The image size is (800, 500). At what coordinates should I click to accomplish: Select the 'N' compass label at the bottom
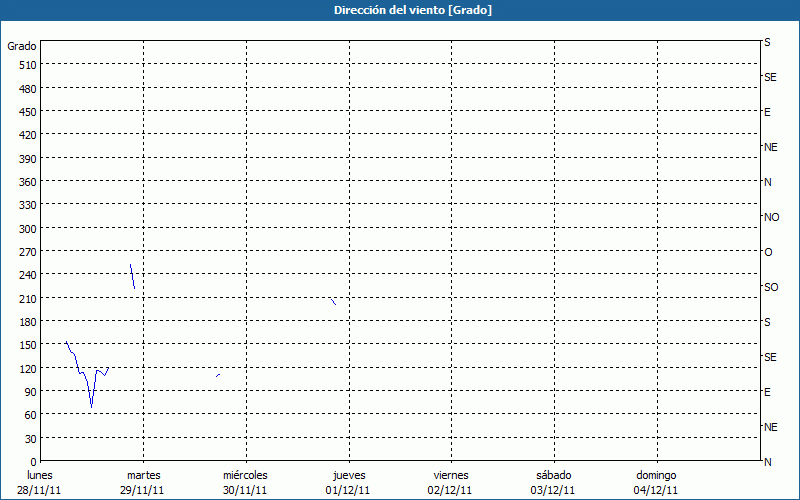(x=768, y=462)
